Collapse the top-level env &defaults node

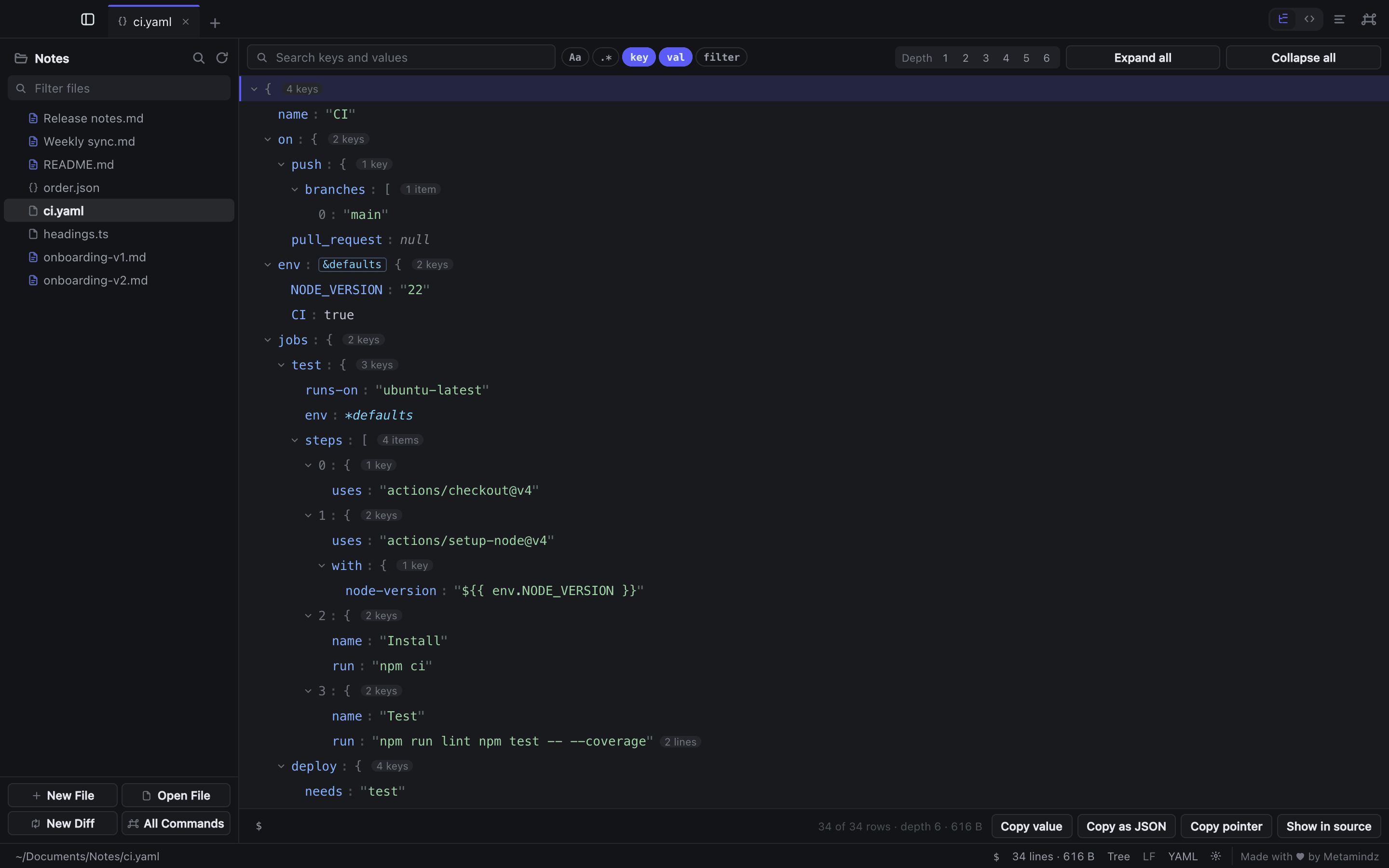click(268, 265)
